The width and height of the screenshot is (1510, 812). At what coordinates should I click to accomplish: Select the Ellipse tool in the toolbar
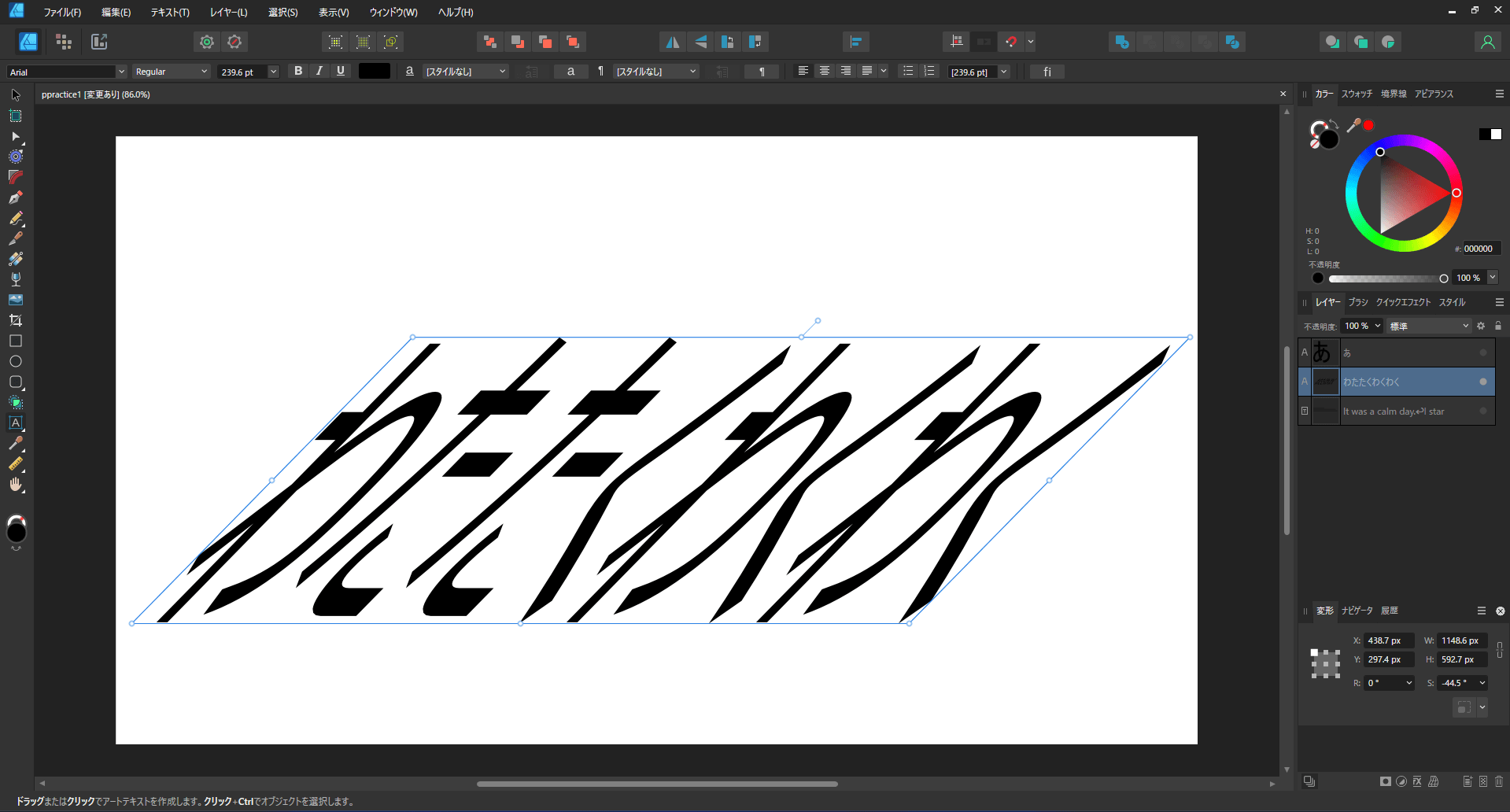tap(16, 361)
